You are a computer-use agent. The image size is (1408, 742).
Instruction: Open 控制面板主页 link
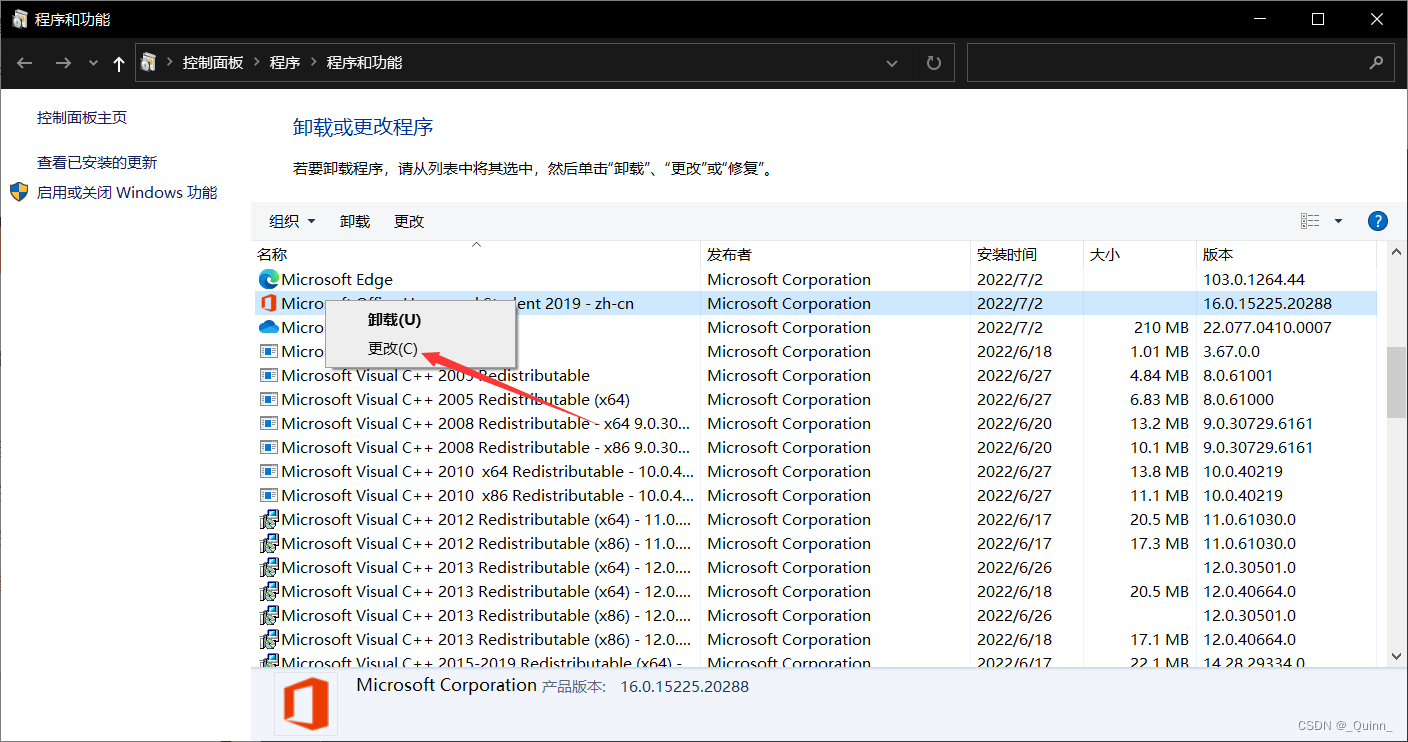coord(82,117)
